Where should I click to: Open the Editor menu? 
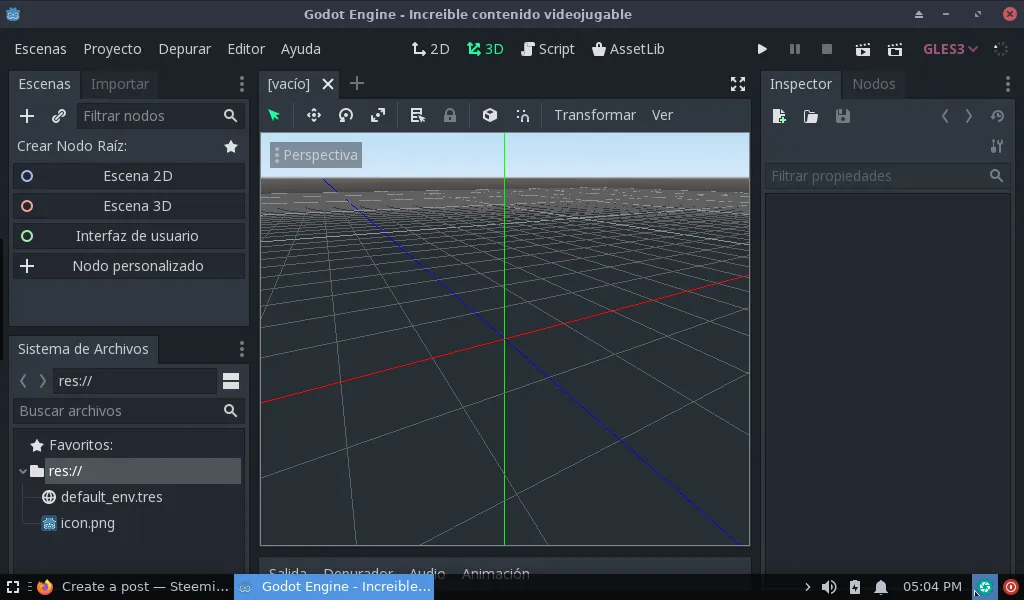[x=246, y=49]
